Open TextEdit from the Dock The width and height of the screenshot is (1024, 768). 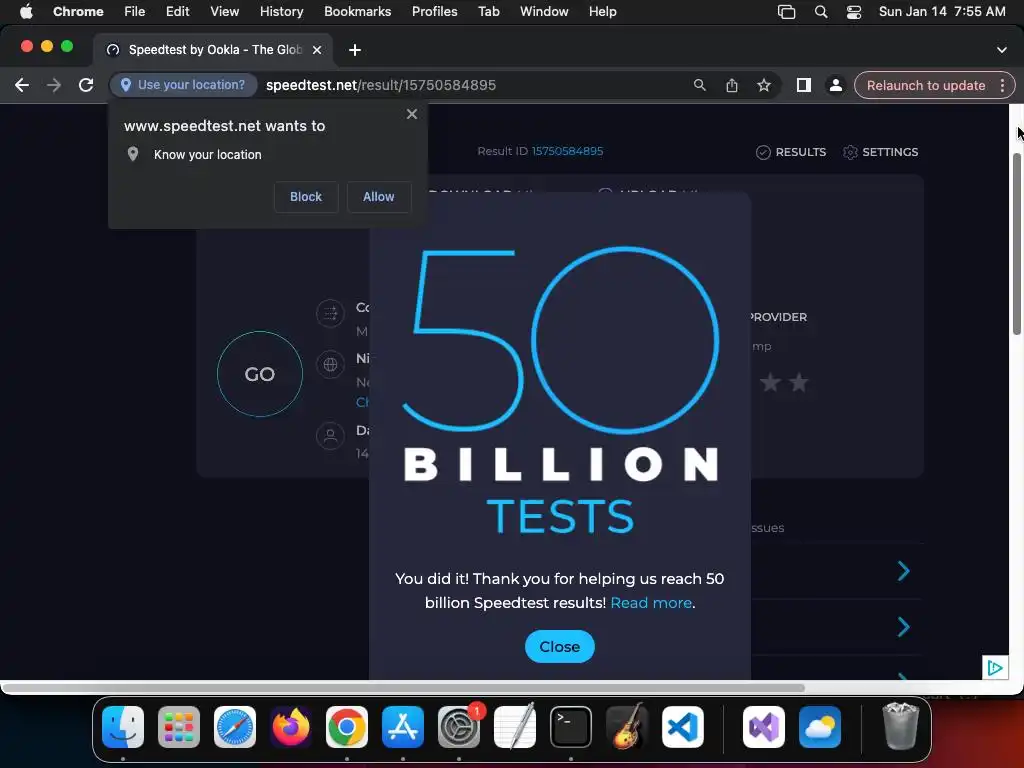tap(515, 727)
